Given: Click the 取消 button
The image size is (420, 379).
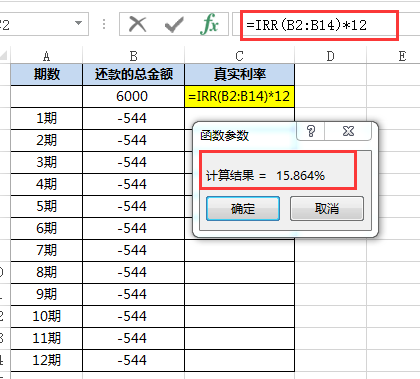Looking at the screenshot, I should click(327, 209).
